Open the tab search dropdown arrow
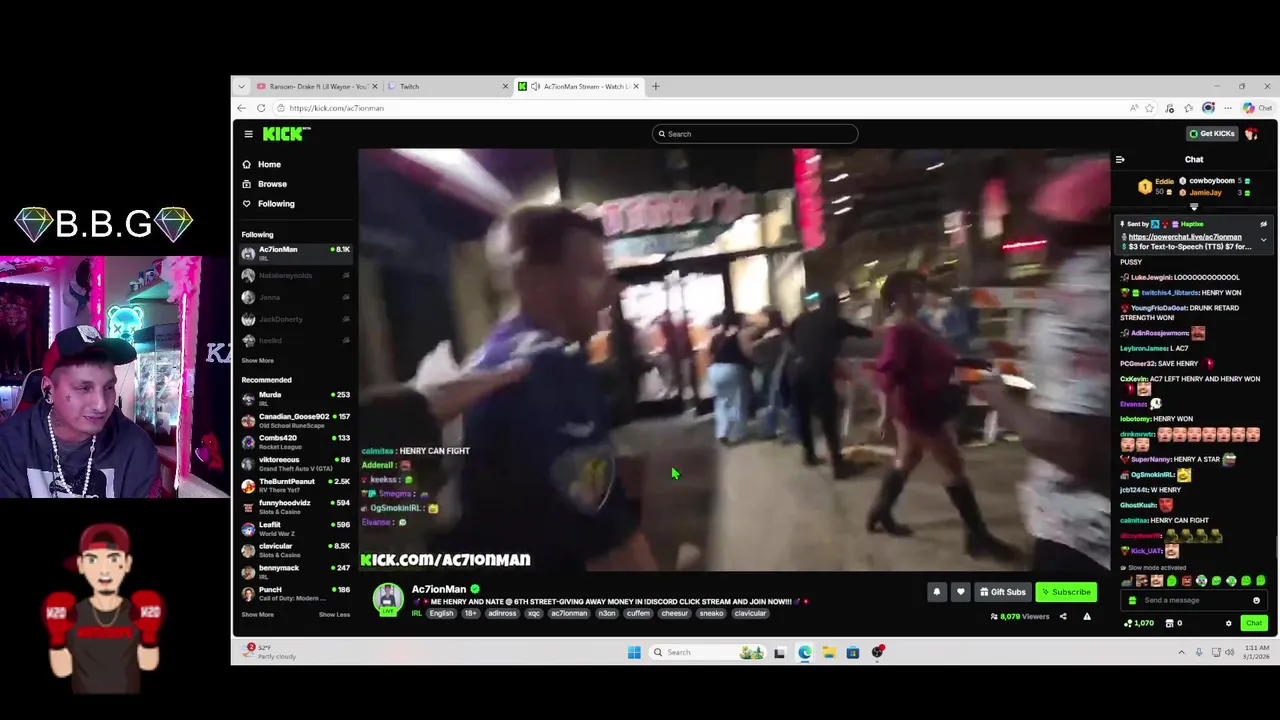The height and width of the screenshot is (720, 1280). tap(241, 86)
